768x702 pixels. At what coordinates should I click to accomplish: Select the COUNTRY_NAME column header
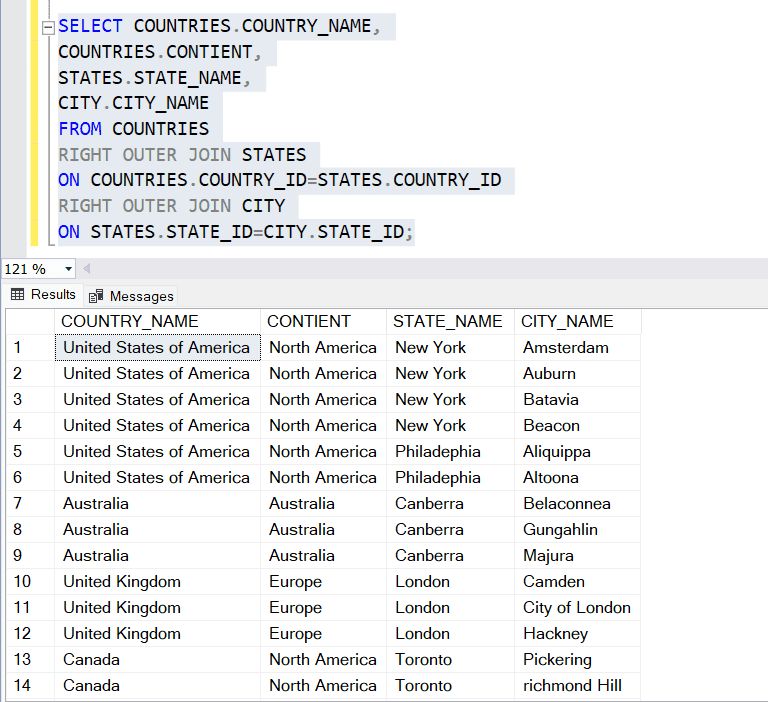(157, 321)
